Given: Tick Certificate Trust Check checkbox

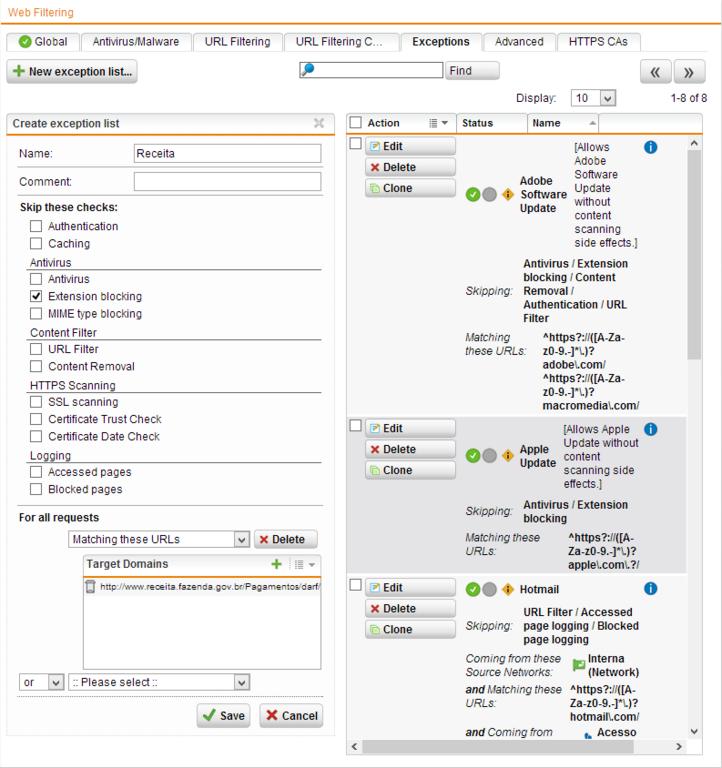Looking at the screenshot, I should pyautogui.click(x=36, y=419).
